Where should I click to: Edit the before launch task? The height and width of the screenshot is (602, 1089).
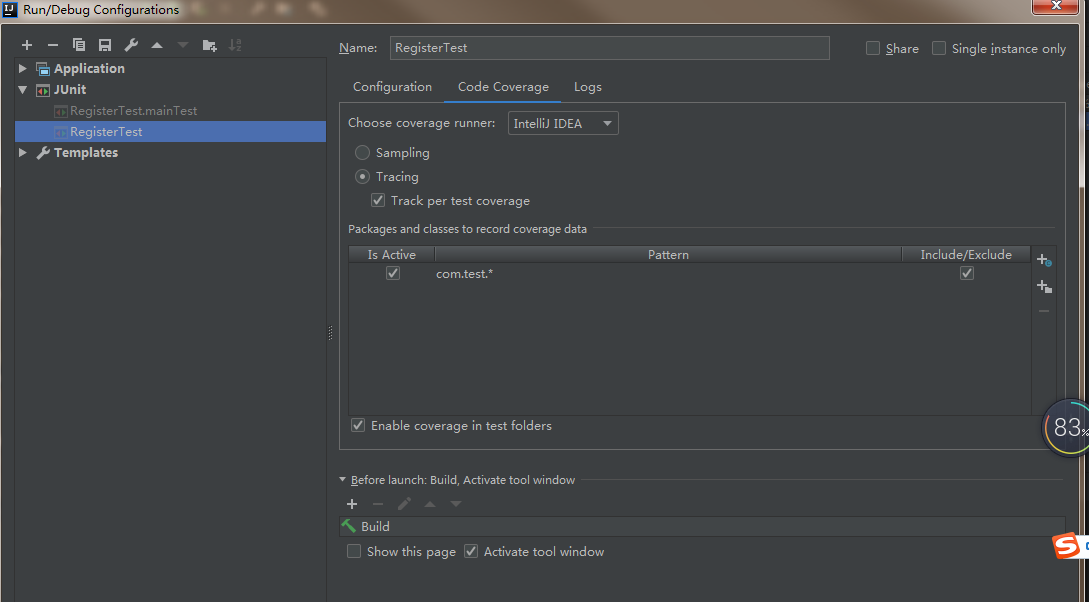point(404,504)
